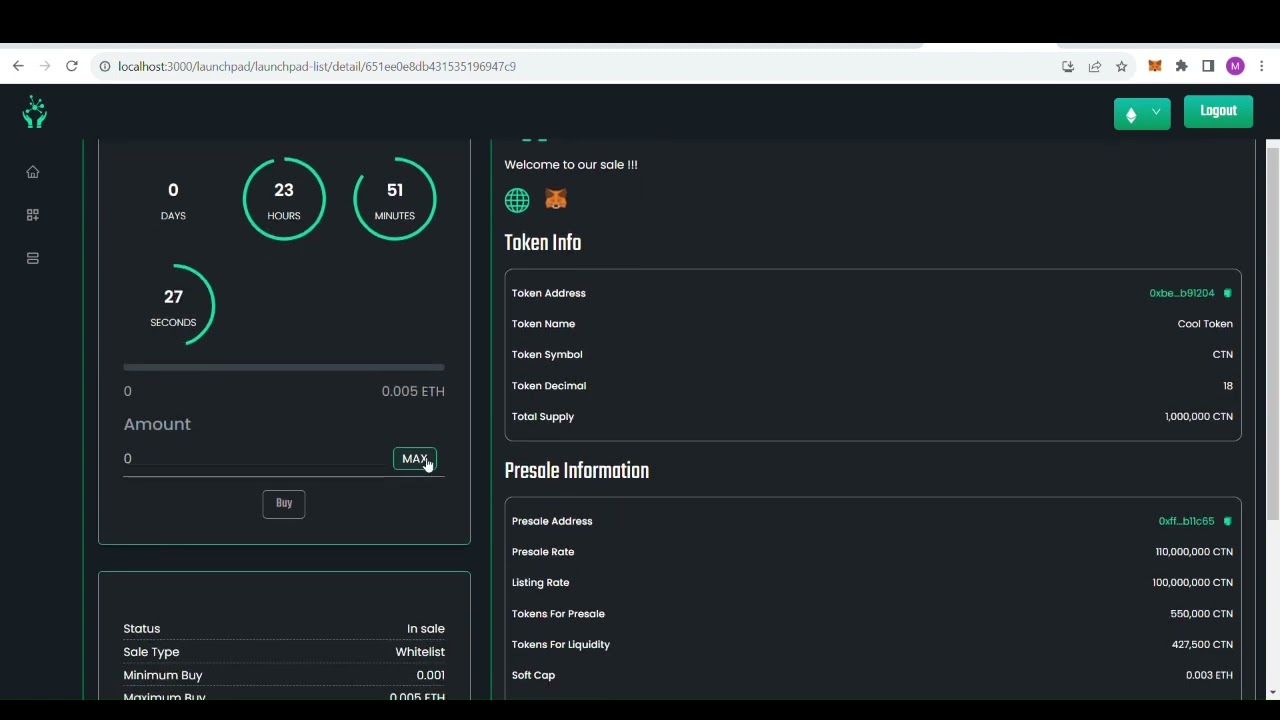Click the launchpad logo in the header

35,112
